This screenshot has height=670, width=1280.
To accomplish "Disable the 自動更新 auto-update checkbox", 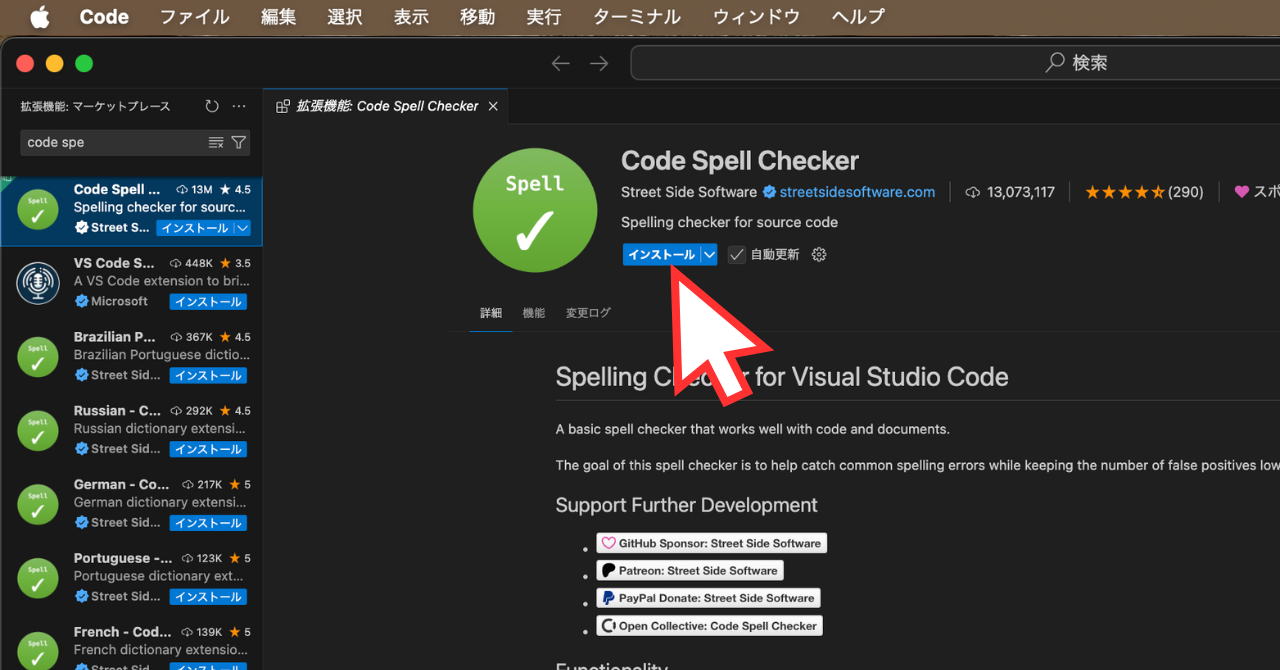I will click(737, 254).
